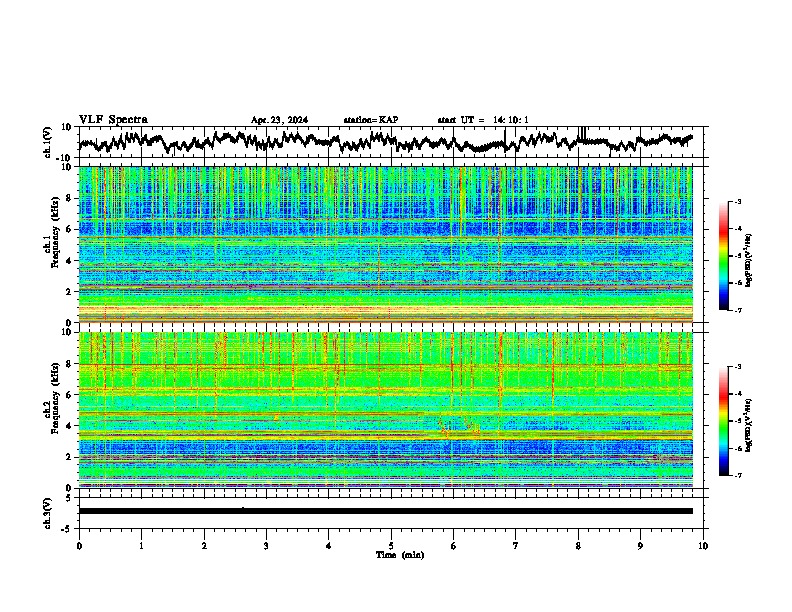792x612 pixels.
Task: Click tick label "8" on the time axis
Action: point(578,546)
